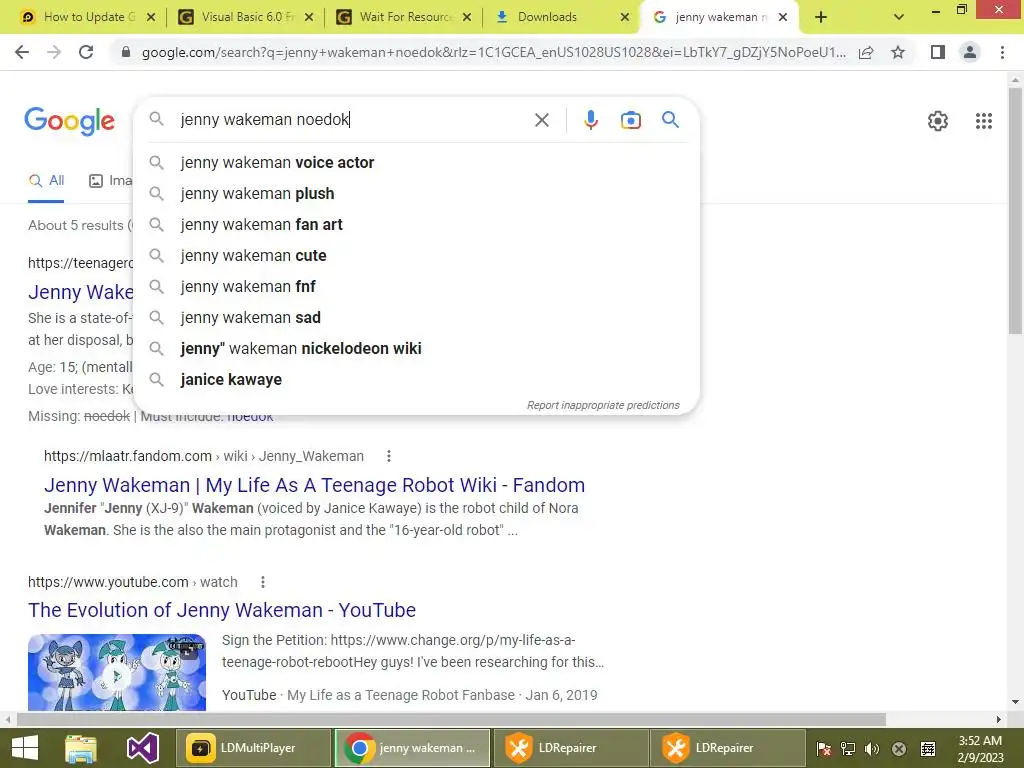Screen dimensions: 1024x768
Task: Clear the search box with the X icon
Action: (x=541, y=120)
